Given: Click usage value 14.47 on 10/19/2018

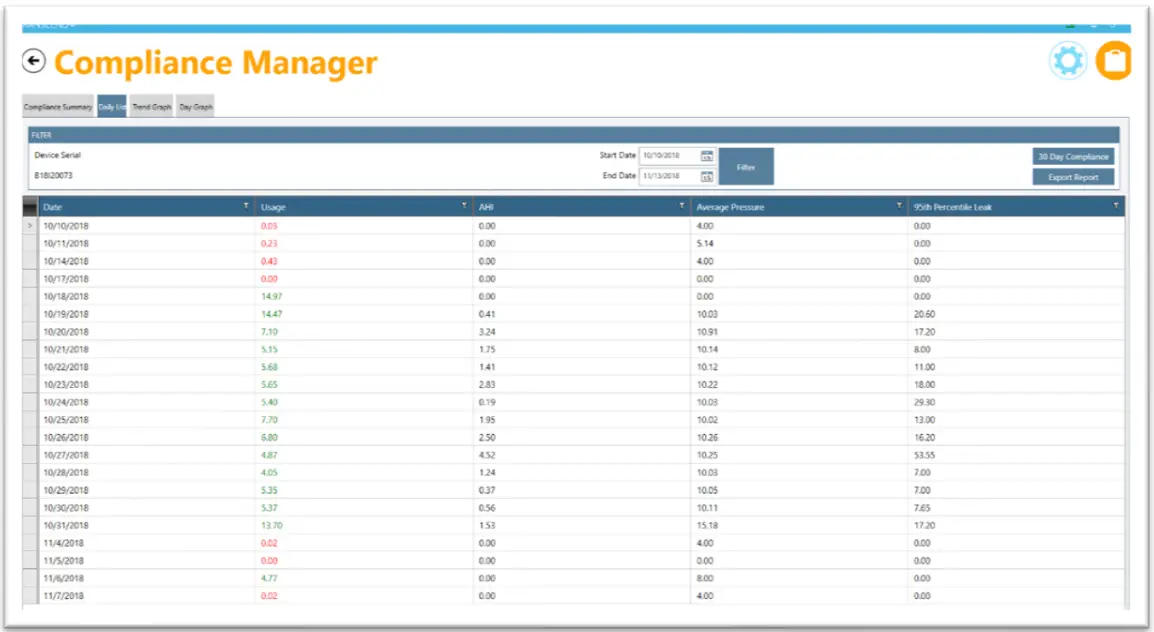Looking at the screenshot, I should tap(272, 314).
